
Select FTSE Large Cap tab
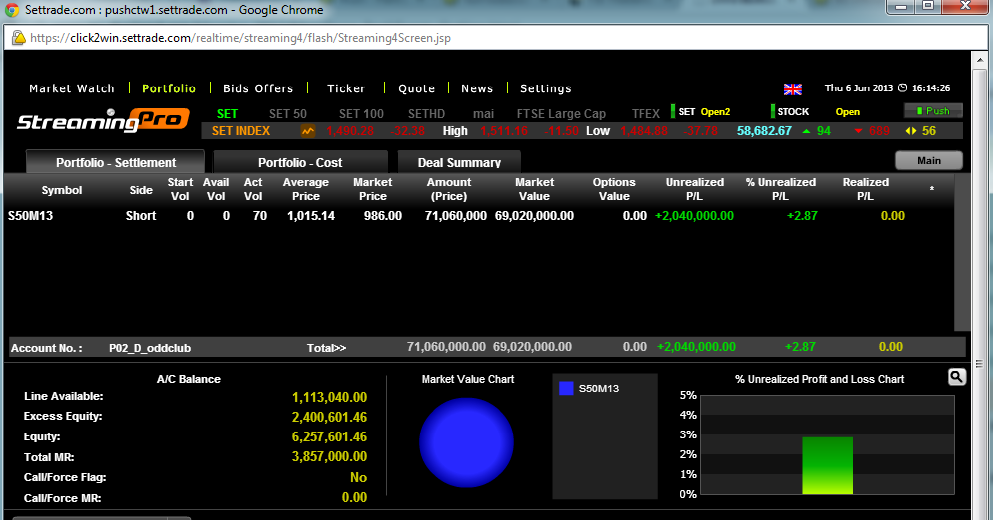tap(561, 113)
